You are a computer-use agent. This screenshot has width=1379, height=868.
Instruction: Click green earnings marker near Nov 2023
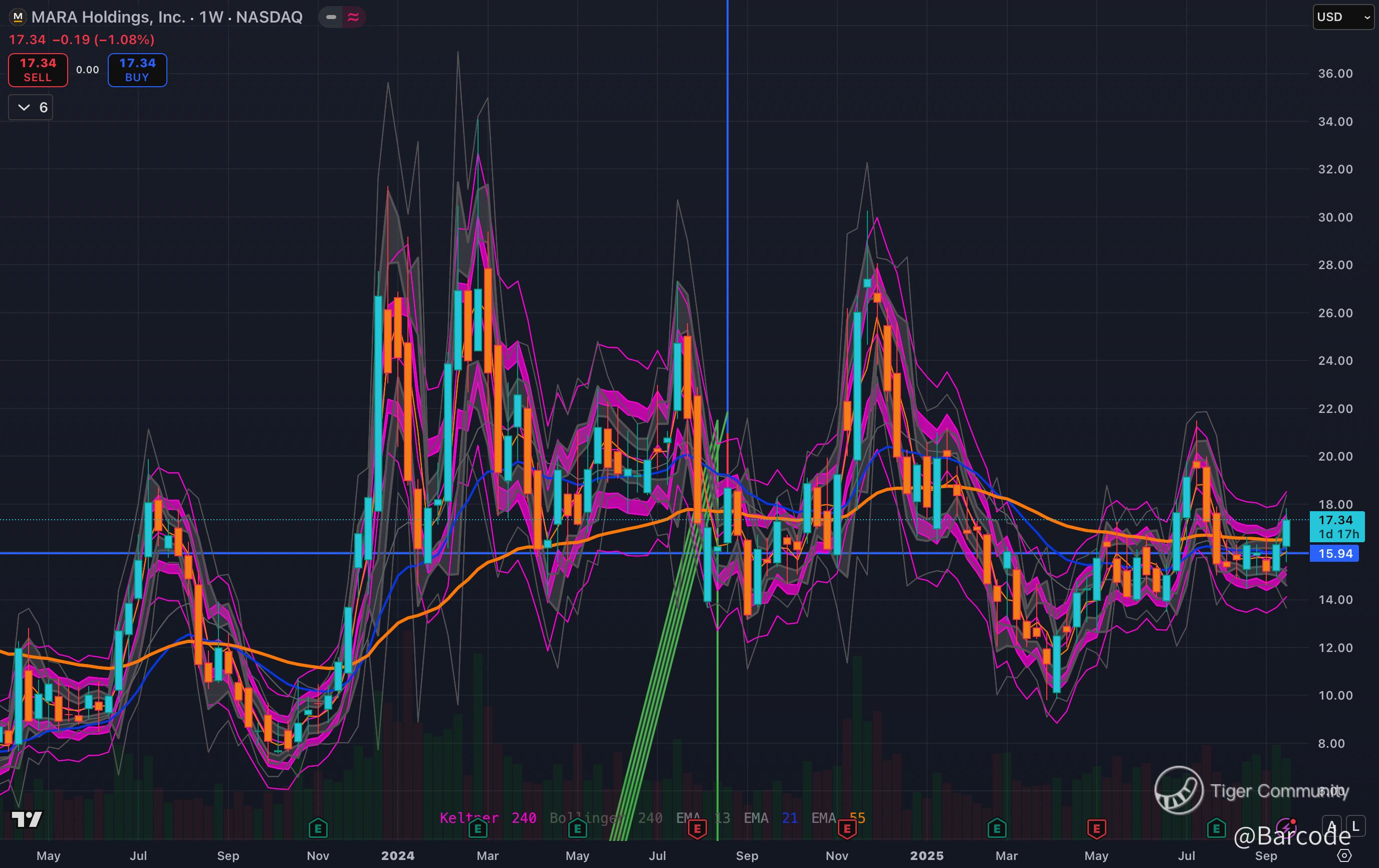[x=318, y=828]
